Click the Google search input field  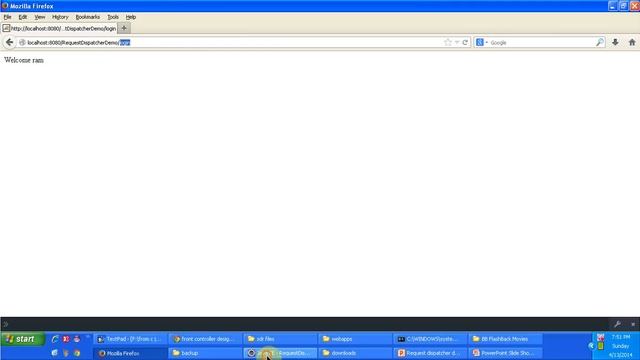542,42
